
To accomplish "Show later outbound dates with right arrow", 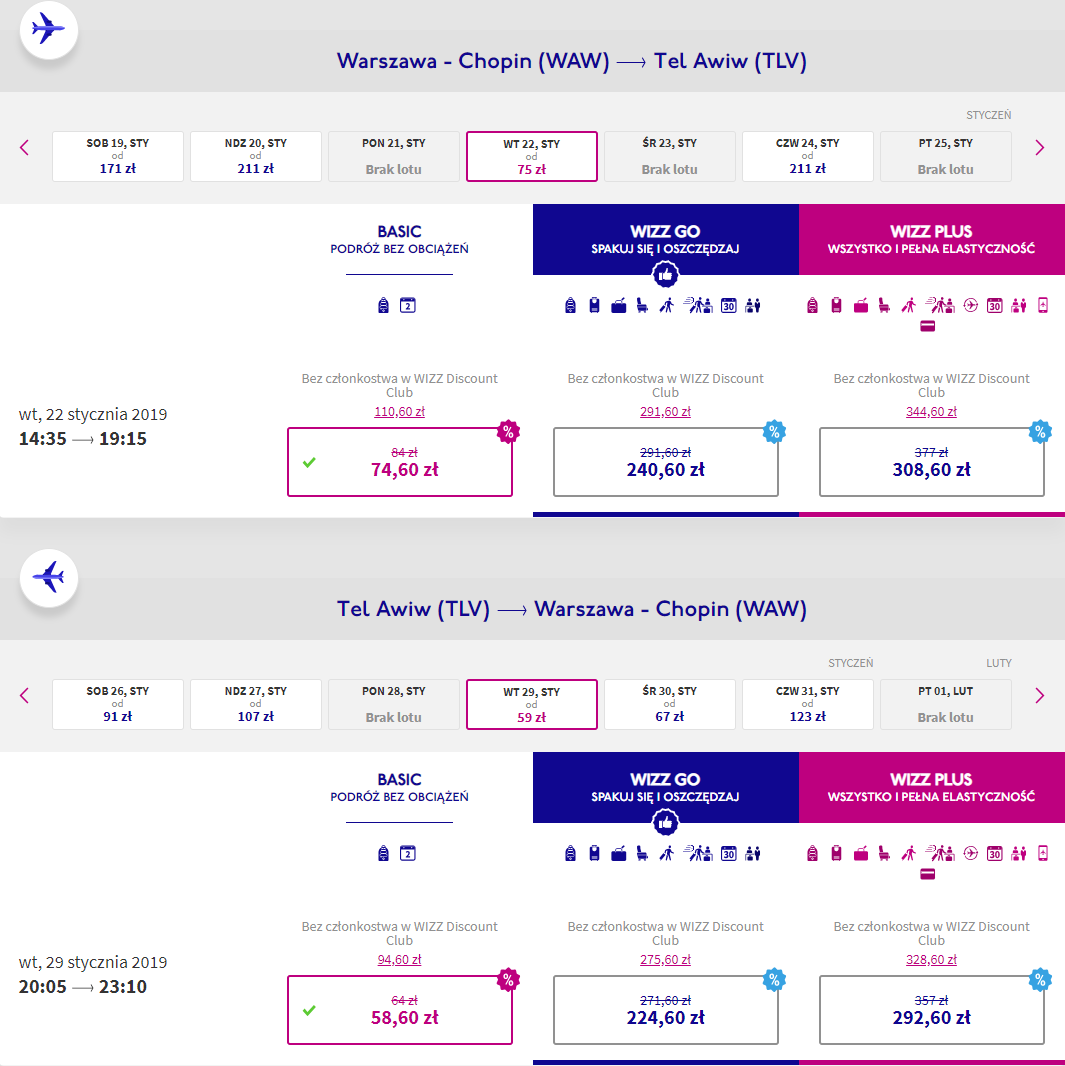I will pyautogui.click(x=1039, y=148).
